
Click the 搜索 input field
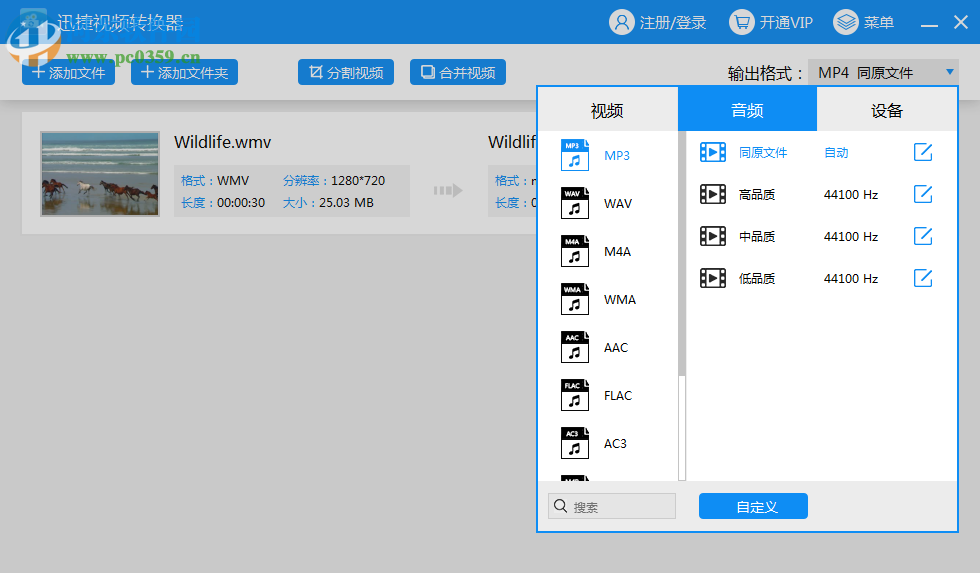[x=612, y=506]
